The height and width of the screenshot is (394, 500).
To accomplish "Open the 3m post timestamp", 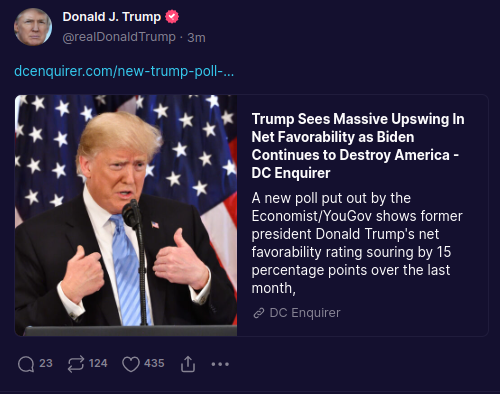I will [x=196, y=38].
